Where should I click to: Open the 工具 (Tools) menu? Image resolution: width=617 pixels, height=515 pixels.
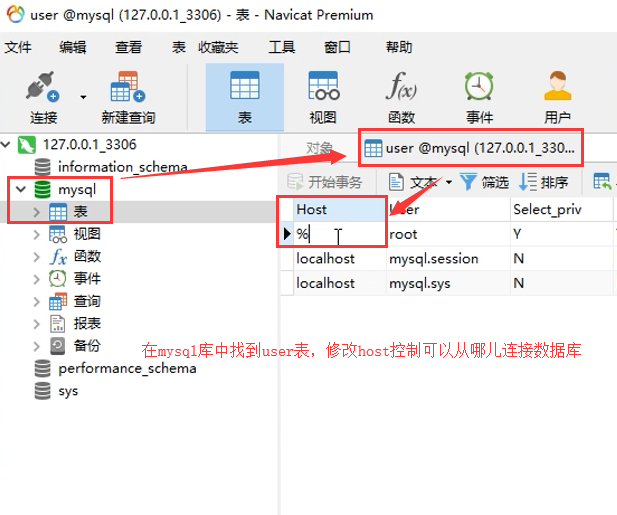pos(281,47)
